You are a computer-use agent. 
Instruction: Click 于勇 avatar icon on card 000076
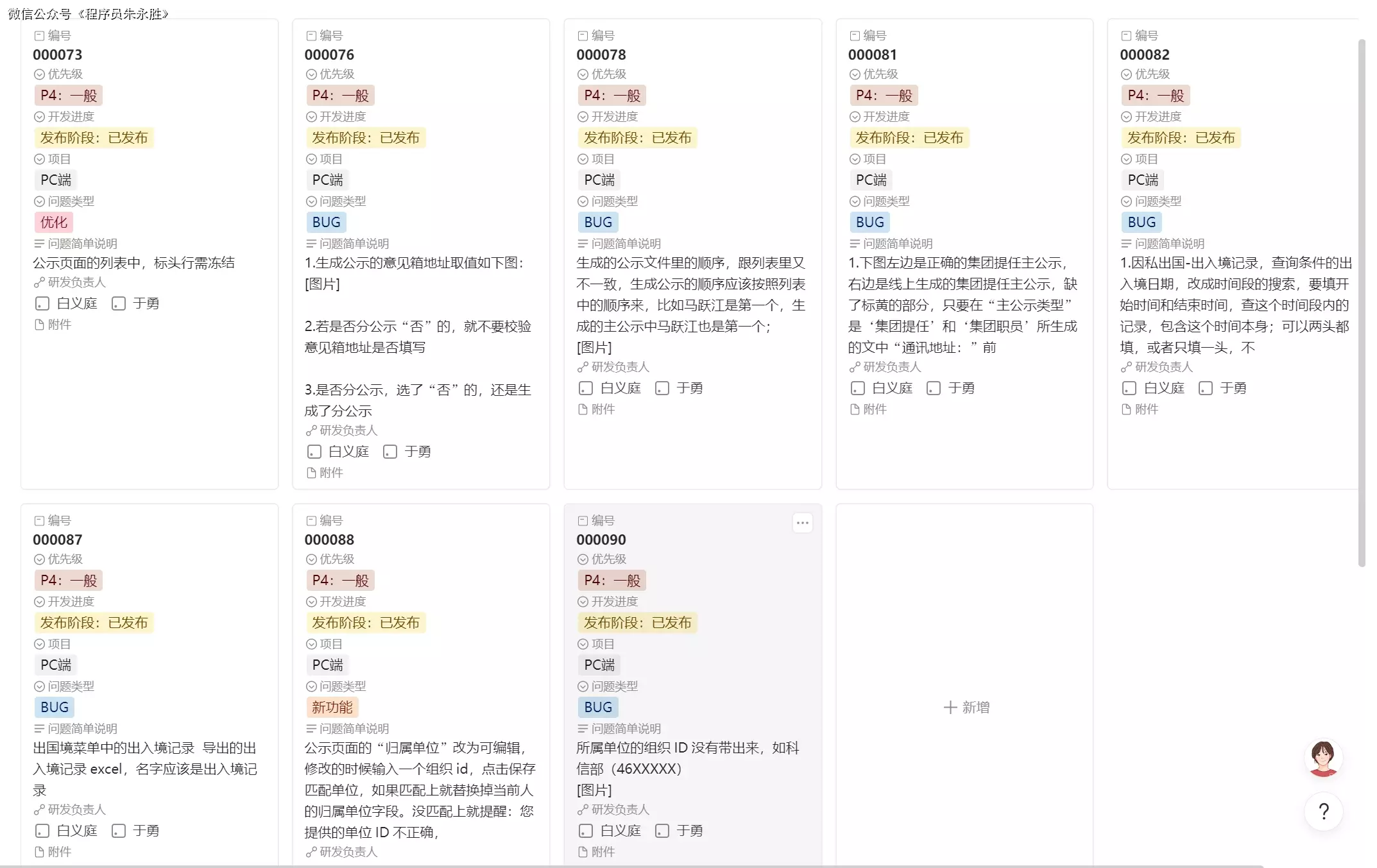(390, 452)
